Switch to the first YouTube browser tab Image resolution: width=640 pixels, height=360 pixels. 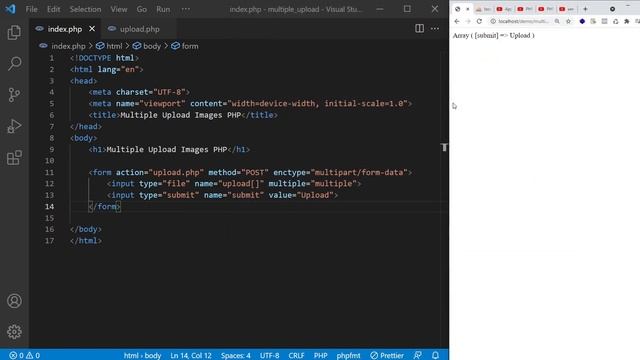tap(504, 9)
